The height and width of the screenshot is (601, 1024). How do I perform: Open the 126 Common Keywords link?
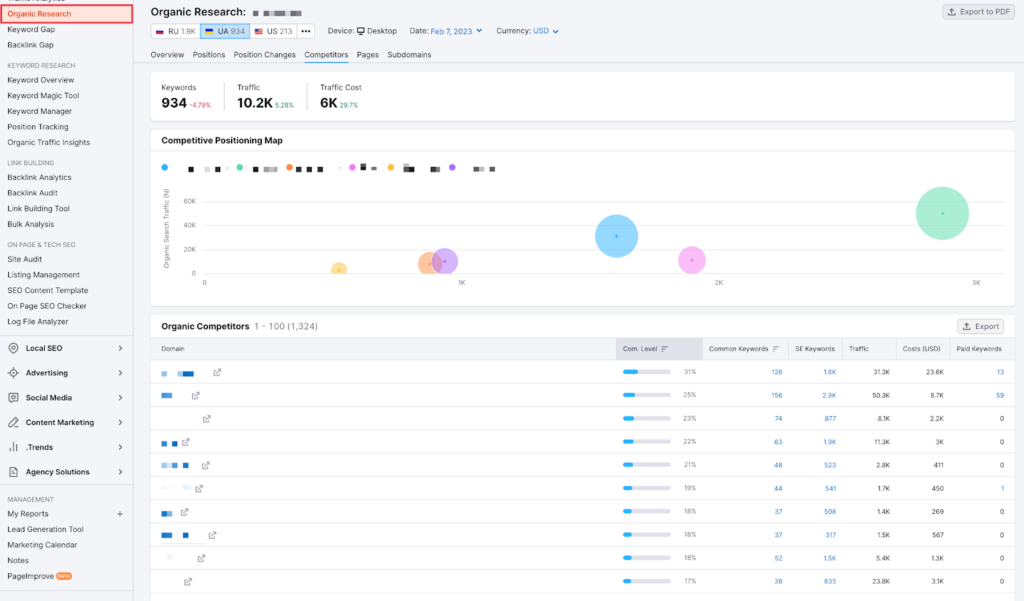(x=777, y=371)
